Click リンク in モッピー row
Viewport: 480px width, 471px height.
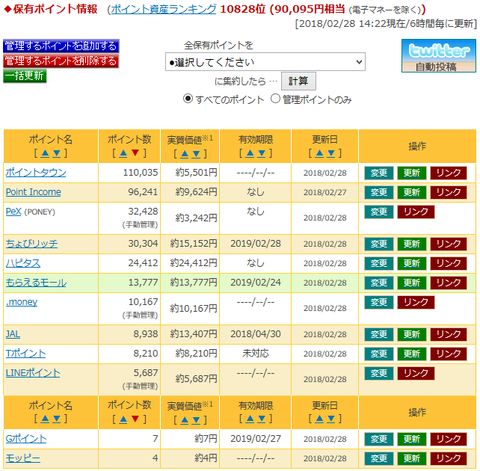(448, 458)
